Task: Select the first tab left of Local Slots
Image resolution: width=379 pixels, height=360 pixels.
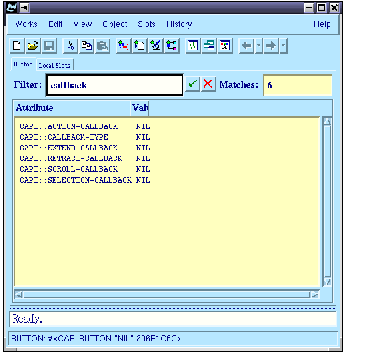Action: pyautogui.click(x=23, y=64)
